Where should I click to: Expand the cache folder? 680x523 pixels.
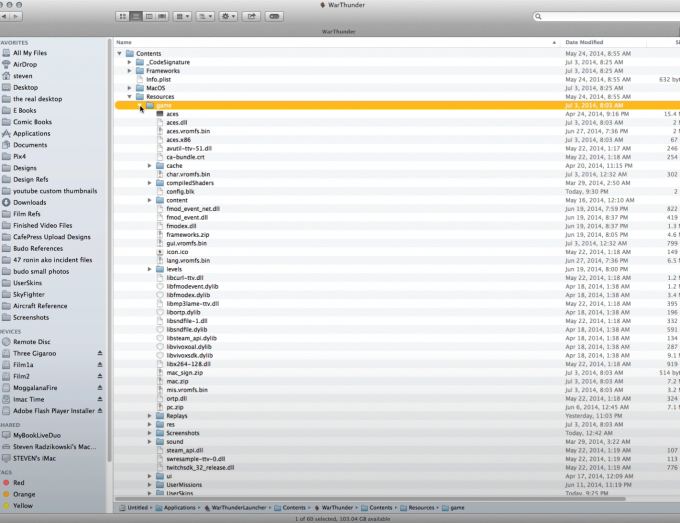(150, 166)
